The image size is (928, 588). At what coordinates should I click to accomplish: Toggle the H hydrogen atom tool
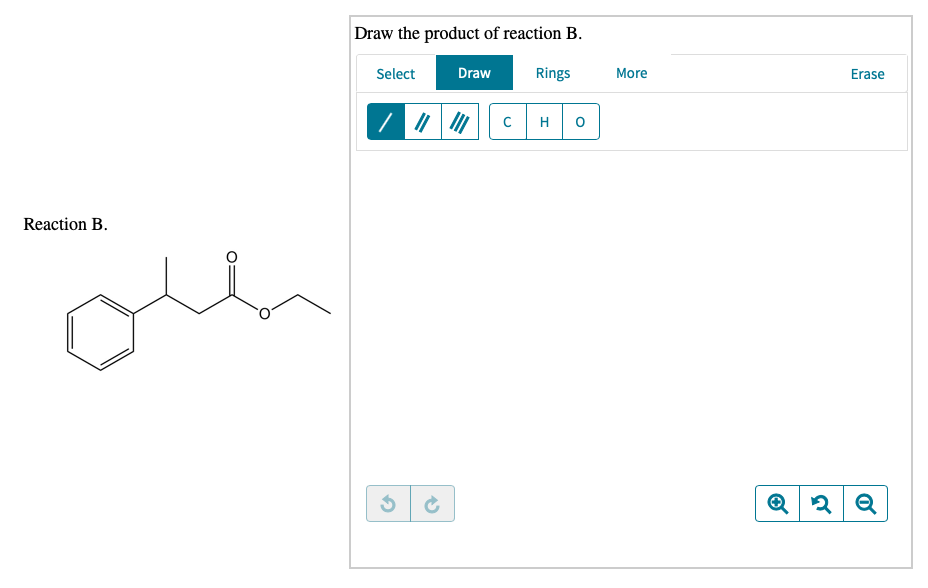544,121
